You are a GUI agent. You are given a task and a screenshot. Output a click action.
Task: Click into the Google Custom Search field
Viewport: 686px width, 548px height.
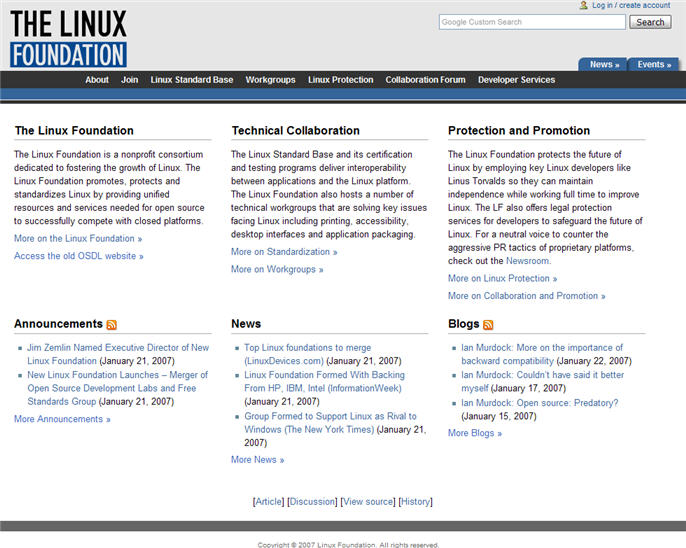pos(532,22)
